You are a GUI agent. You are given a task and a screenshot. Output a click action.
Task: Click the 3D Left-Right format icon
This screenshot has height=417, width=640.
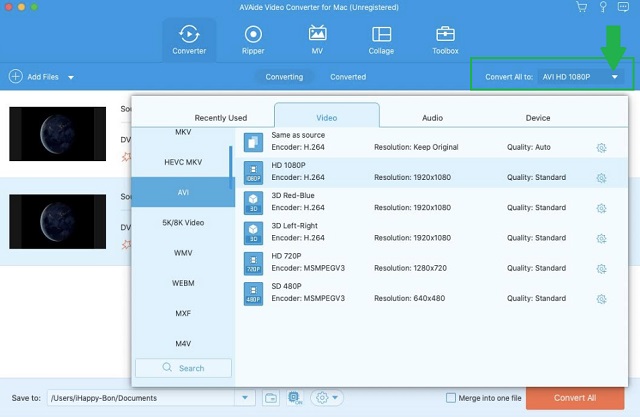tap(253, 233)
